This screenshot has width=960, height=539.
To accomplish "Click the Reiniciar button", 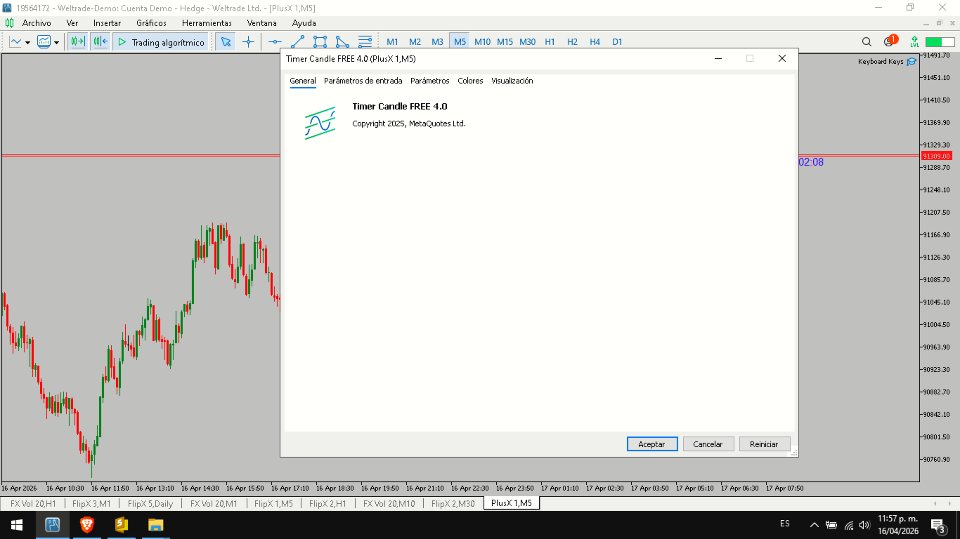I will pyautogui.click(x=764, y=444).
